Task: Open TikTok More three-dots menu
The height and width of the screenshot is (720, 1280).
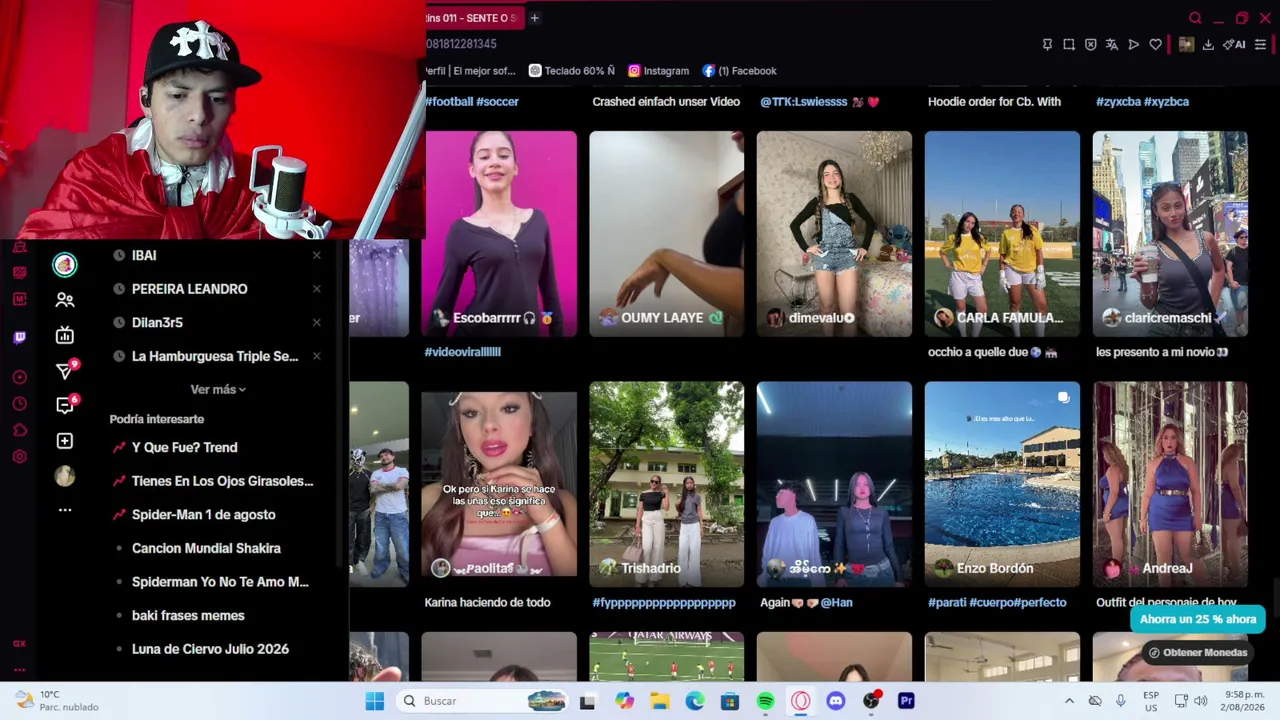Action: [65, 510]
